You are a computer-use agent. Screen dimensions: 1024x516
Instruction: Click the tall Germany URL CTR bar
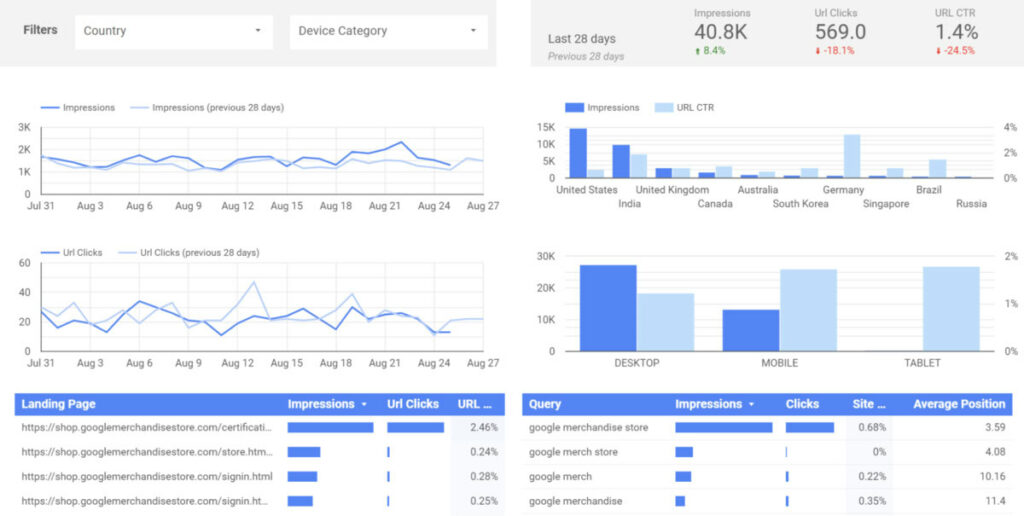tap(852, 156)
